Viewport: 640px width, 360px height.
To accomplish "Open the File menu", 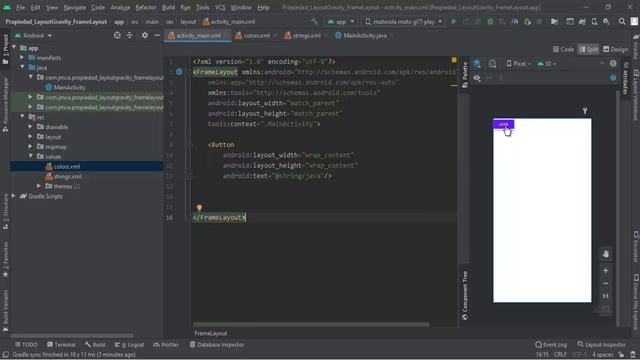I will click(x=20, y=7).
